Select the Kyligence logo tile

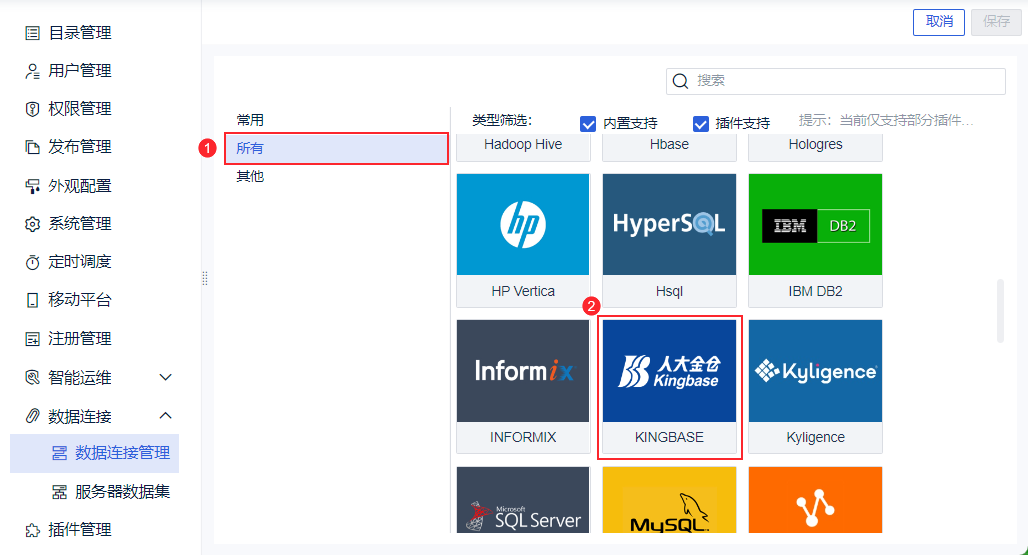(x=816, y=371)
